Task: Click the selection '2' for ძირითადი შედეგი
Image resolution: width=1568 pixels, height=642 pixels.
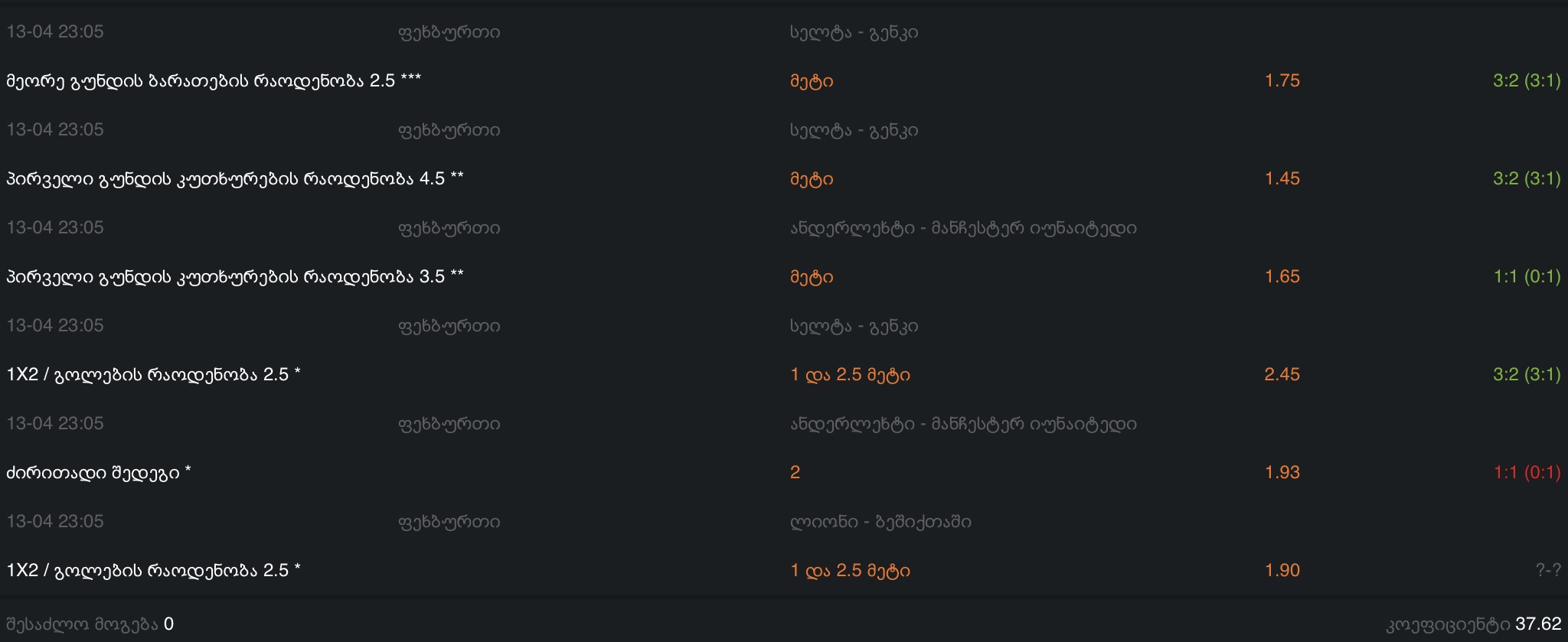Action: (795, 473)
